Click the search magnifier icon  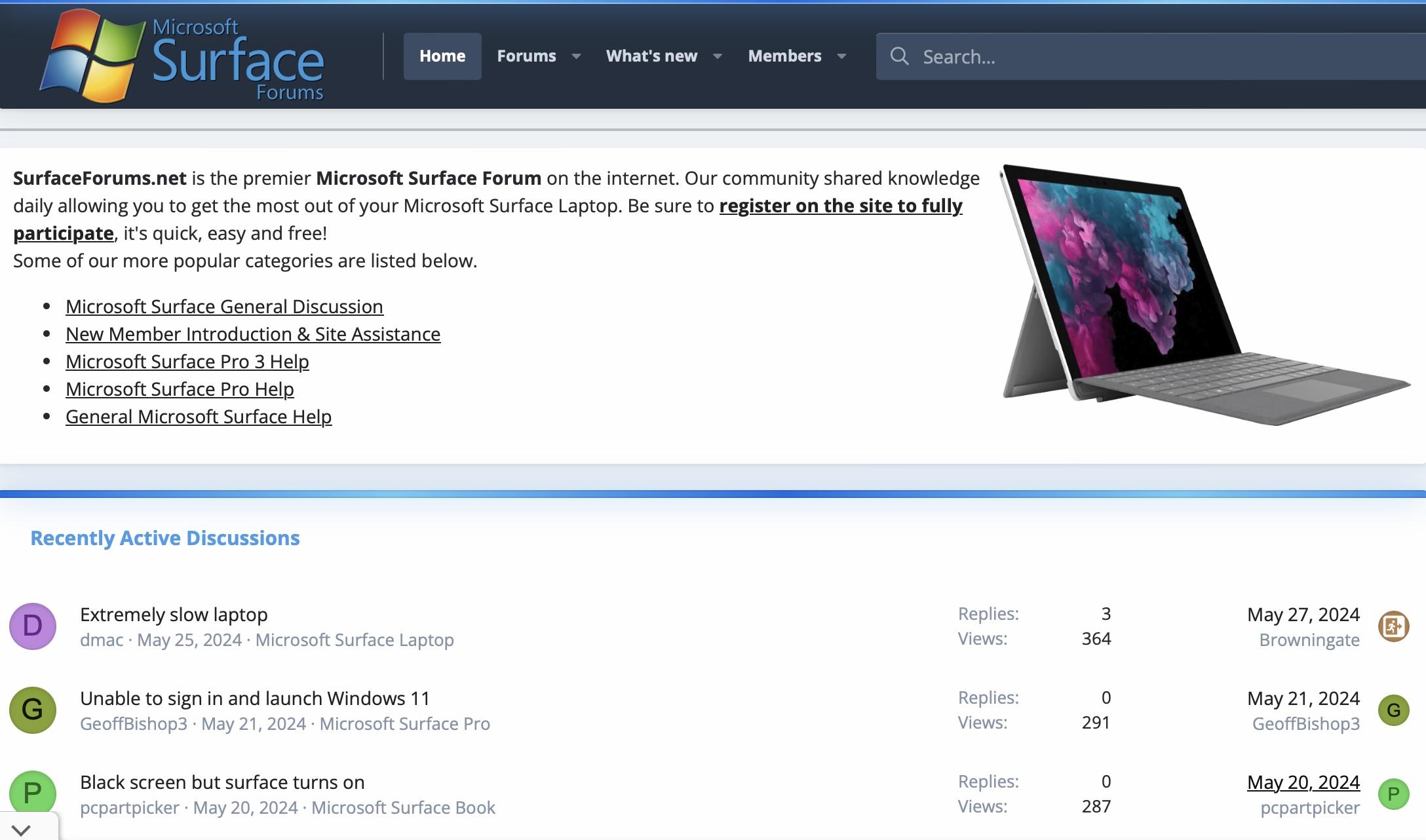(899, 56)
